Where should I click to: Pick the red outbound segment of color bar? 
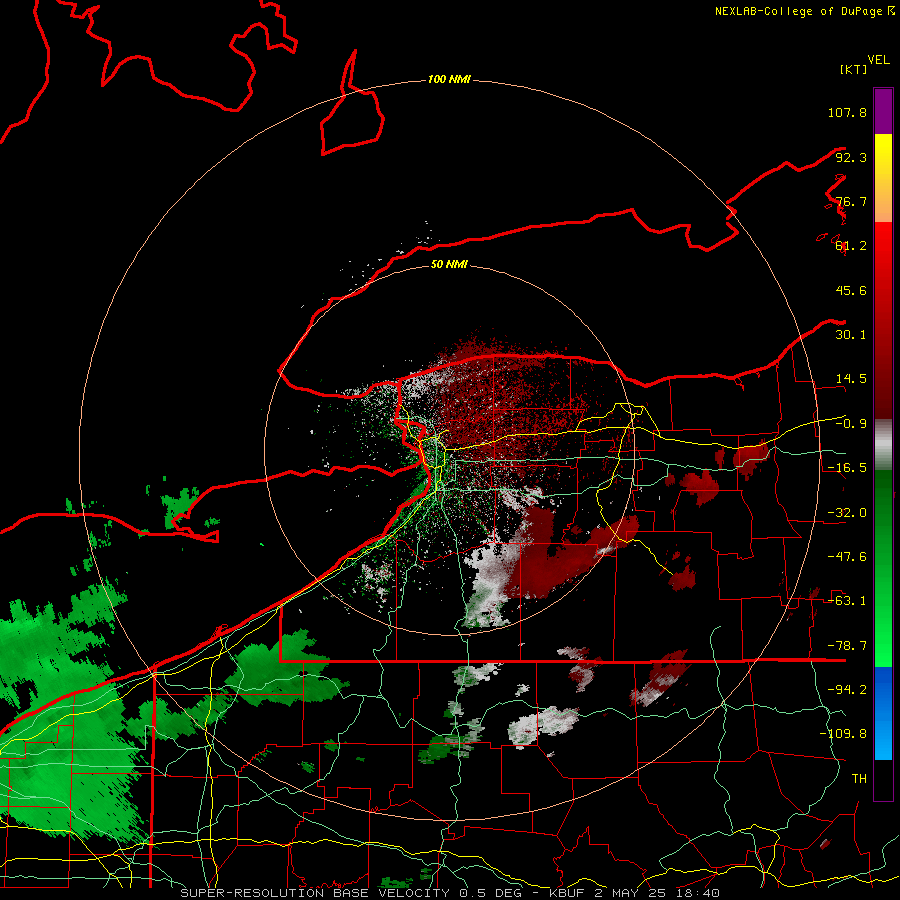click(x=883, y=321)
